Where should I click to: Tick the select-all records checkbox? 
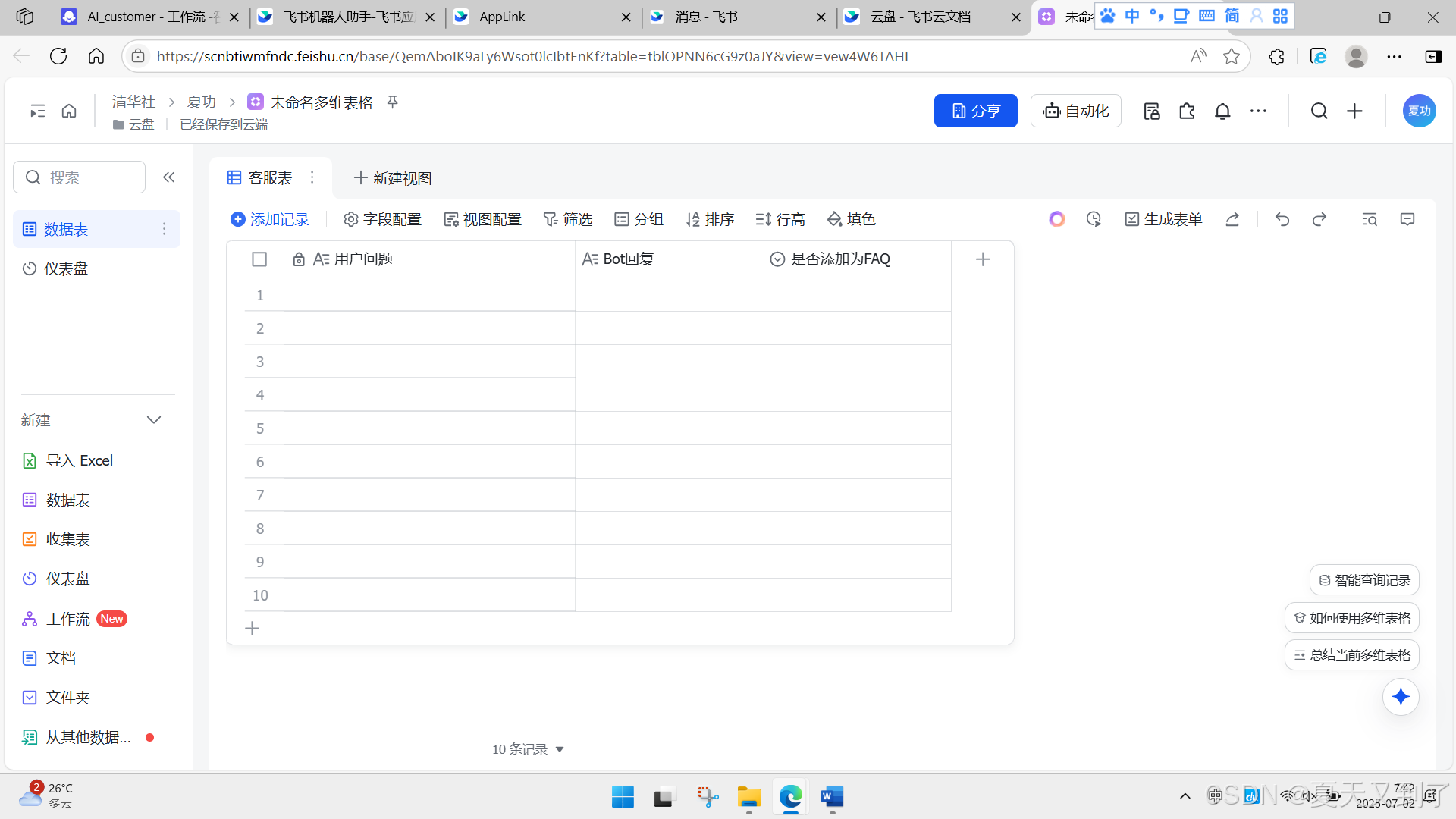click(259, 259)
